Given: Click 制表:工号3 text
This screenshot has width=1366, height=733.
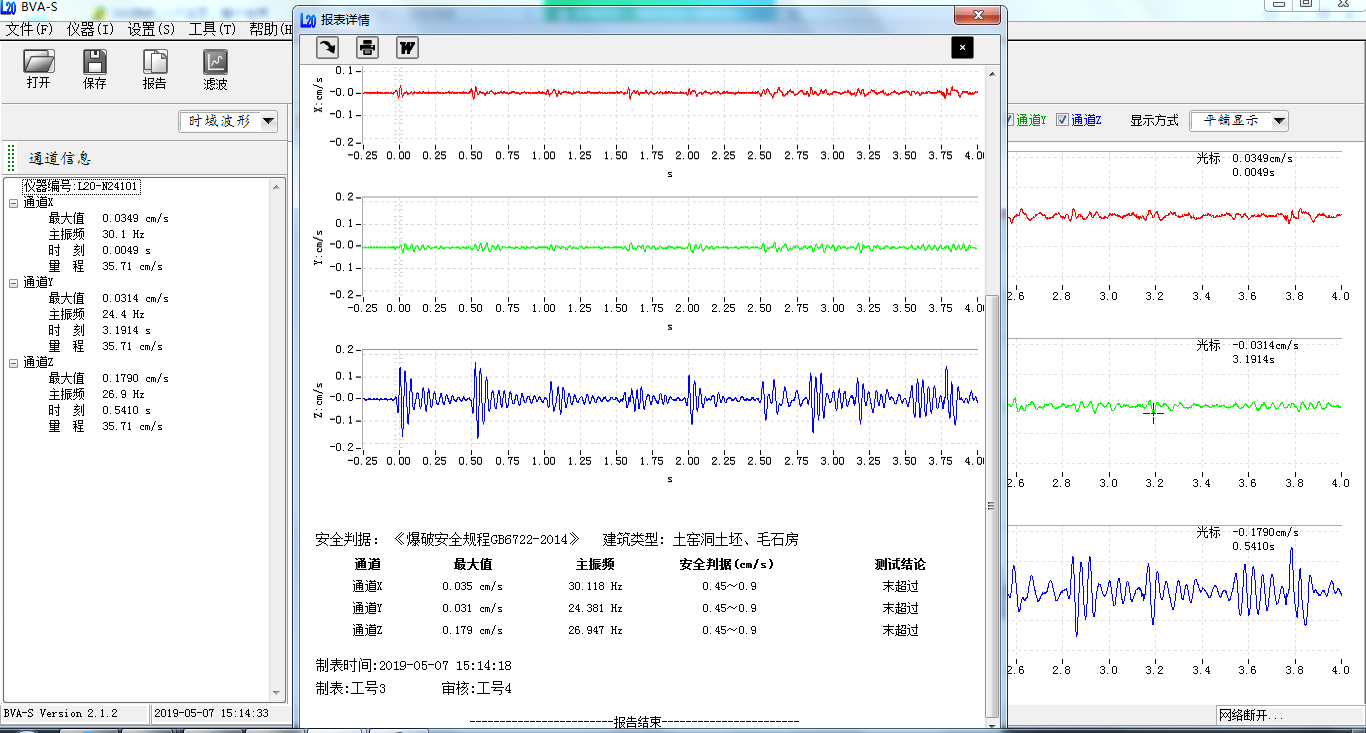Looking at the screenshot, I should [350, 688].
